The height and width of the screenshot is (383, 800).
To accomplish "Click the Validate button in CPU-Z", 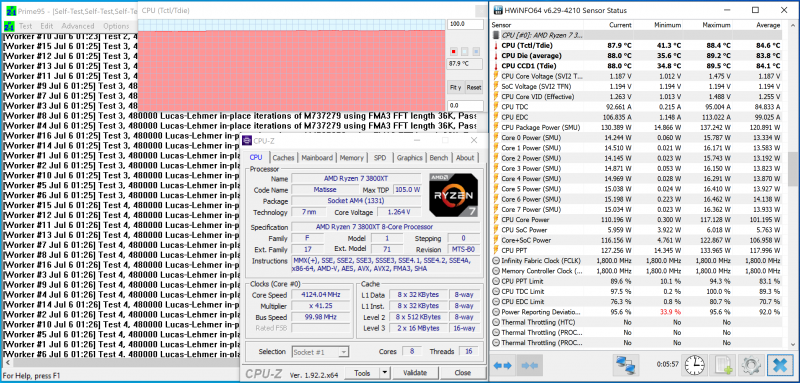I will coord(415,373).
